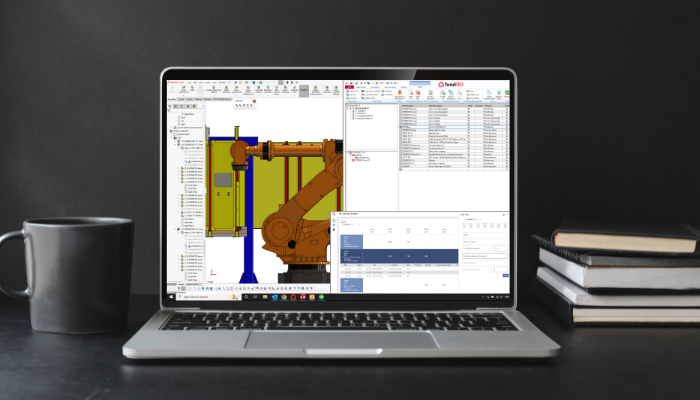Open the DisplayManager color wheel tab

pyautogui.click(x=194, y=106)
